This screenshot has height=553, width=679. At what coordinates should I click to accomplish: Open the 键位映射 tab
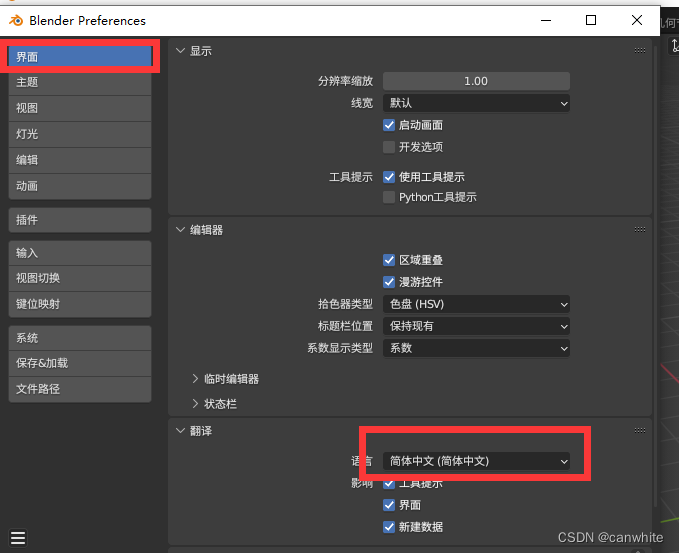coord(80,304)
